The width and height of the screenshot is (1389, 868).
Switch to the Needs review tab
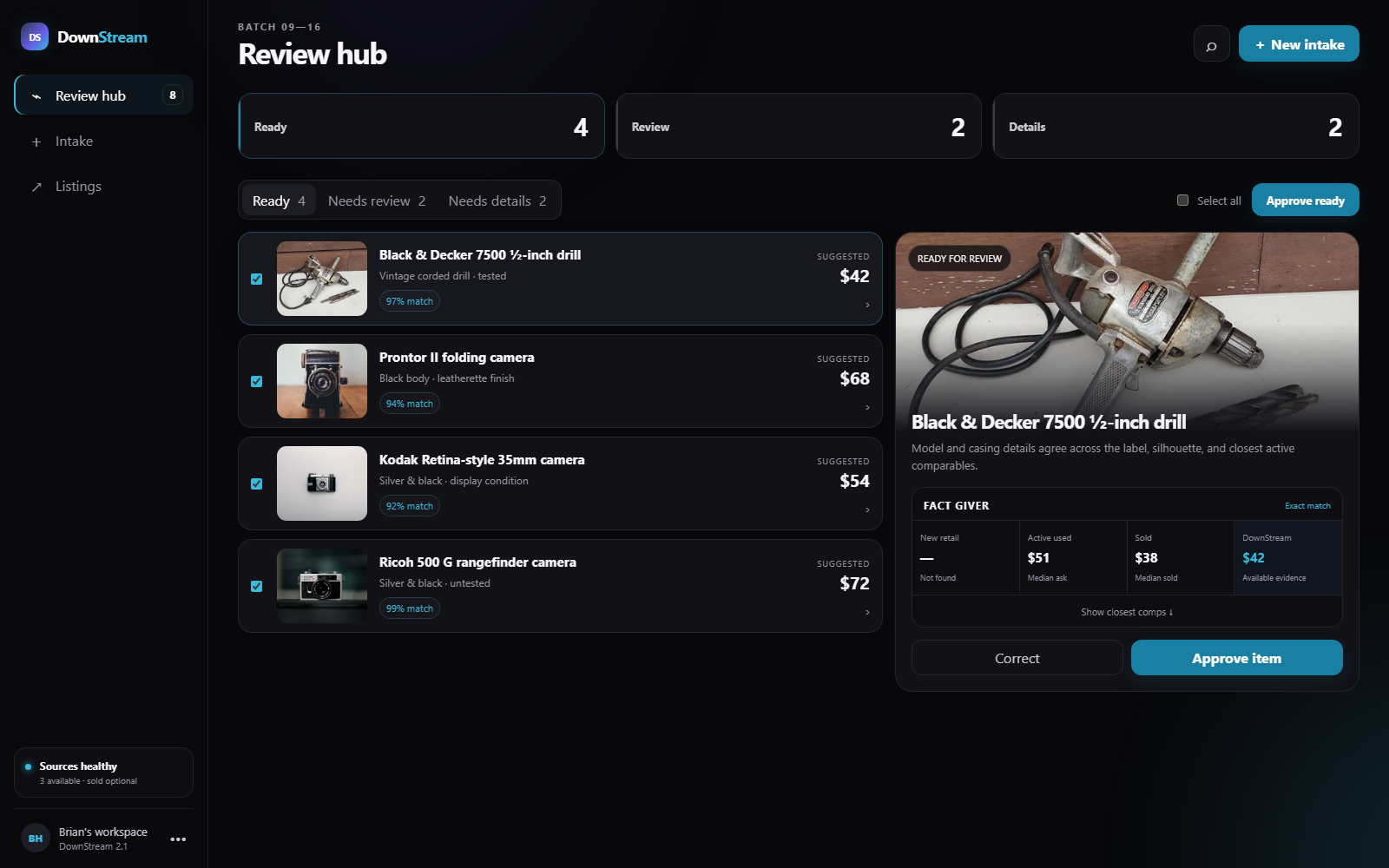coord(377,201)
